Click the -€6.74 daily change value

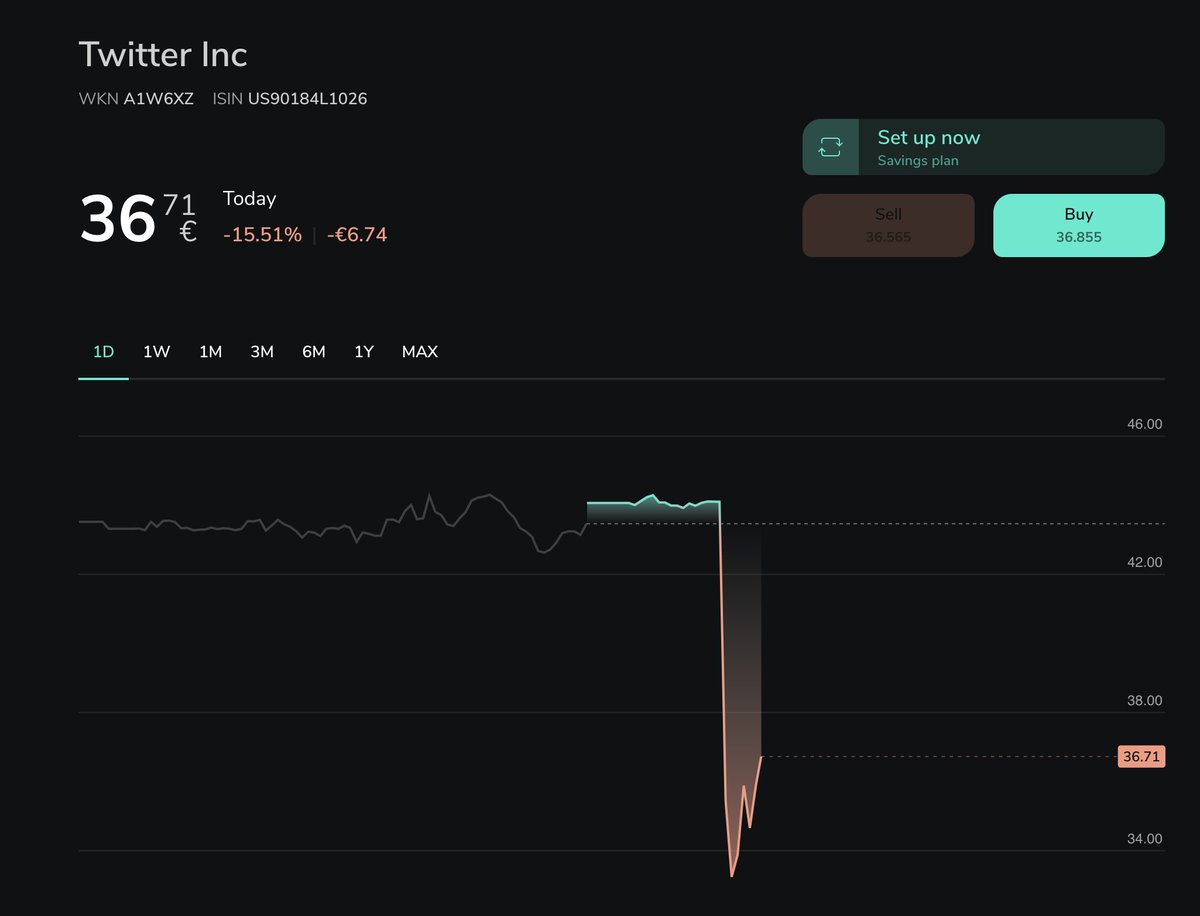(x=357, y=235)
